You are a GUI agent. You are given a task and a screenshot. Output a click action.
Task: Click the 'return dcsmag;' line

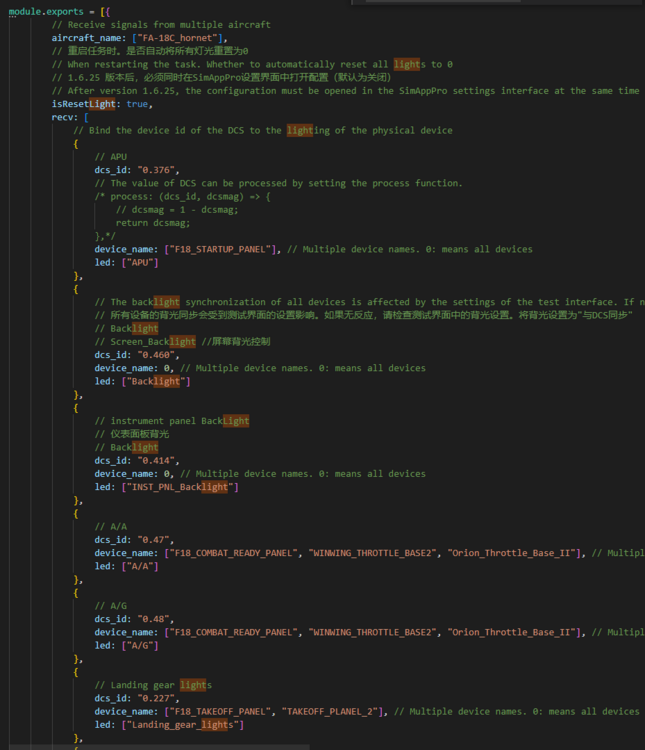153,223
